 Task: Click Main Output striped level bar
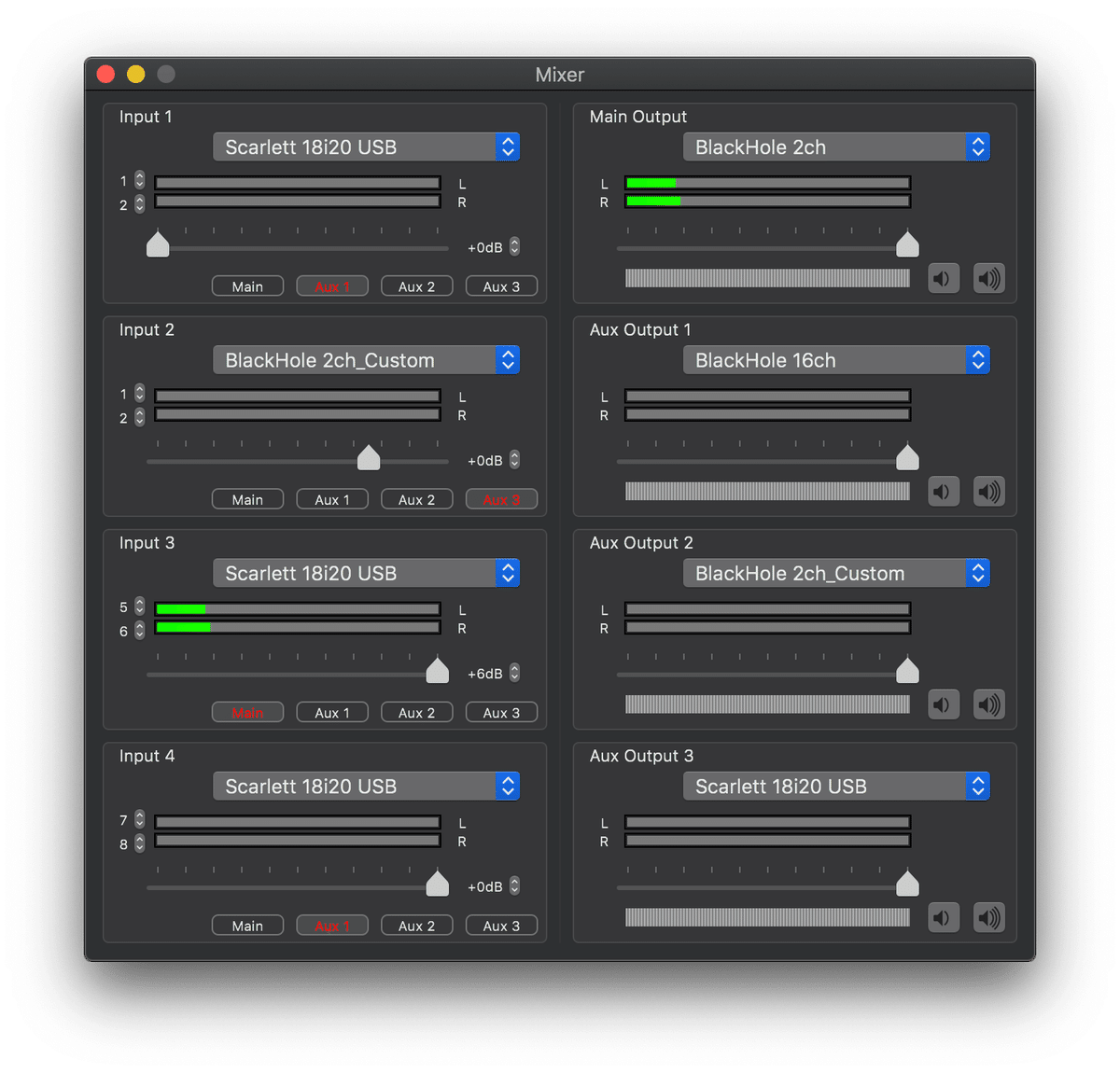(767, 278)
